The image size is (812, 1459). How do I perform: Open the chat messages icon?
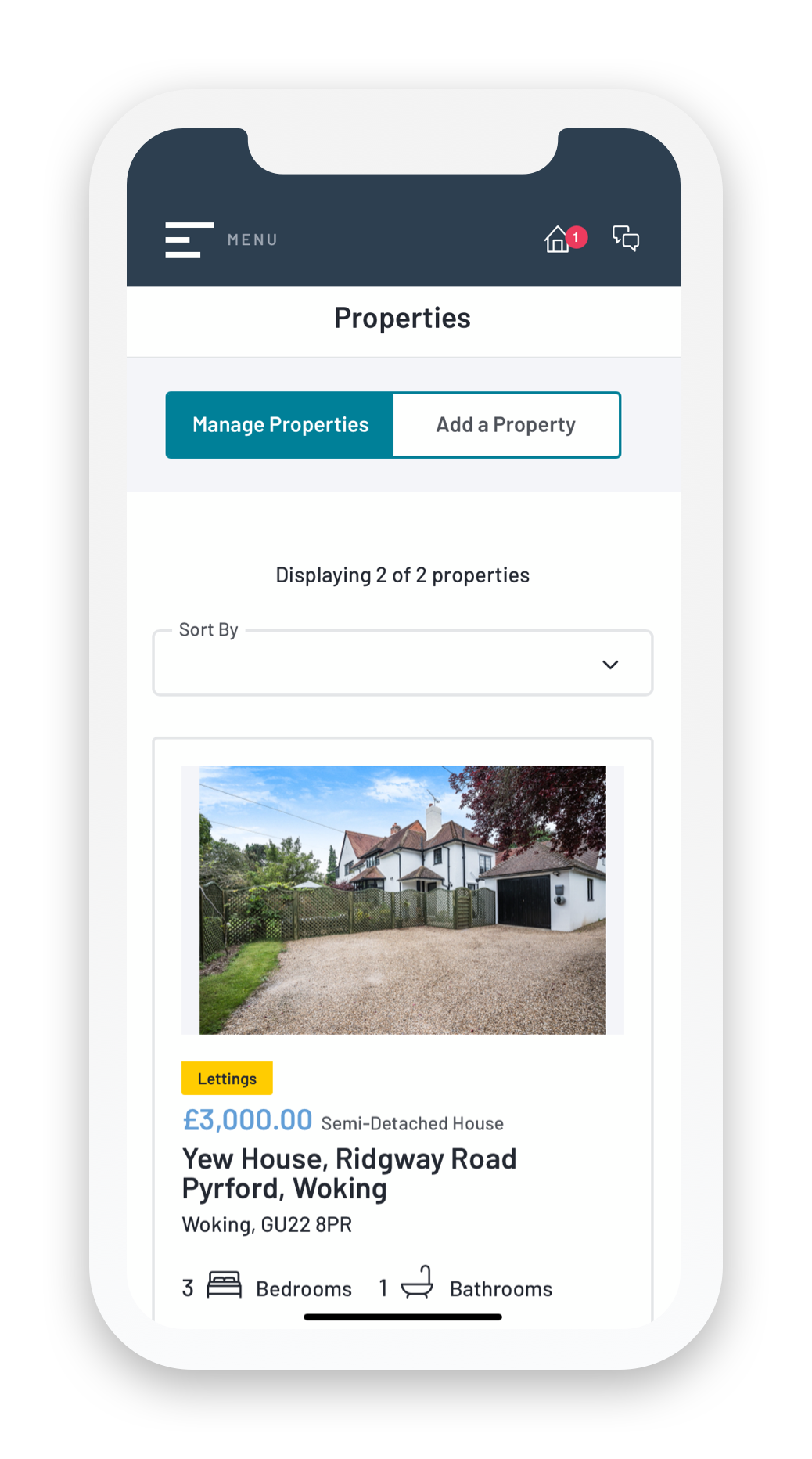(x=626, y=238)
